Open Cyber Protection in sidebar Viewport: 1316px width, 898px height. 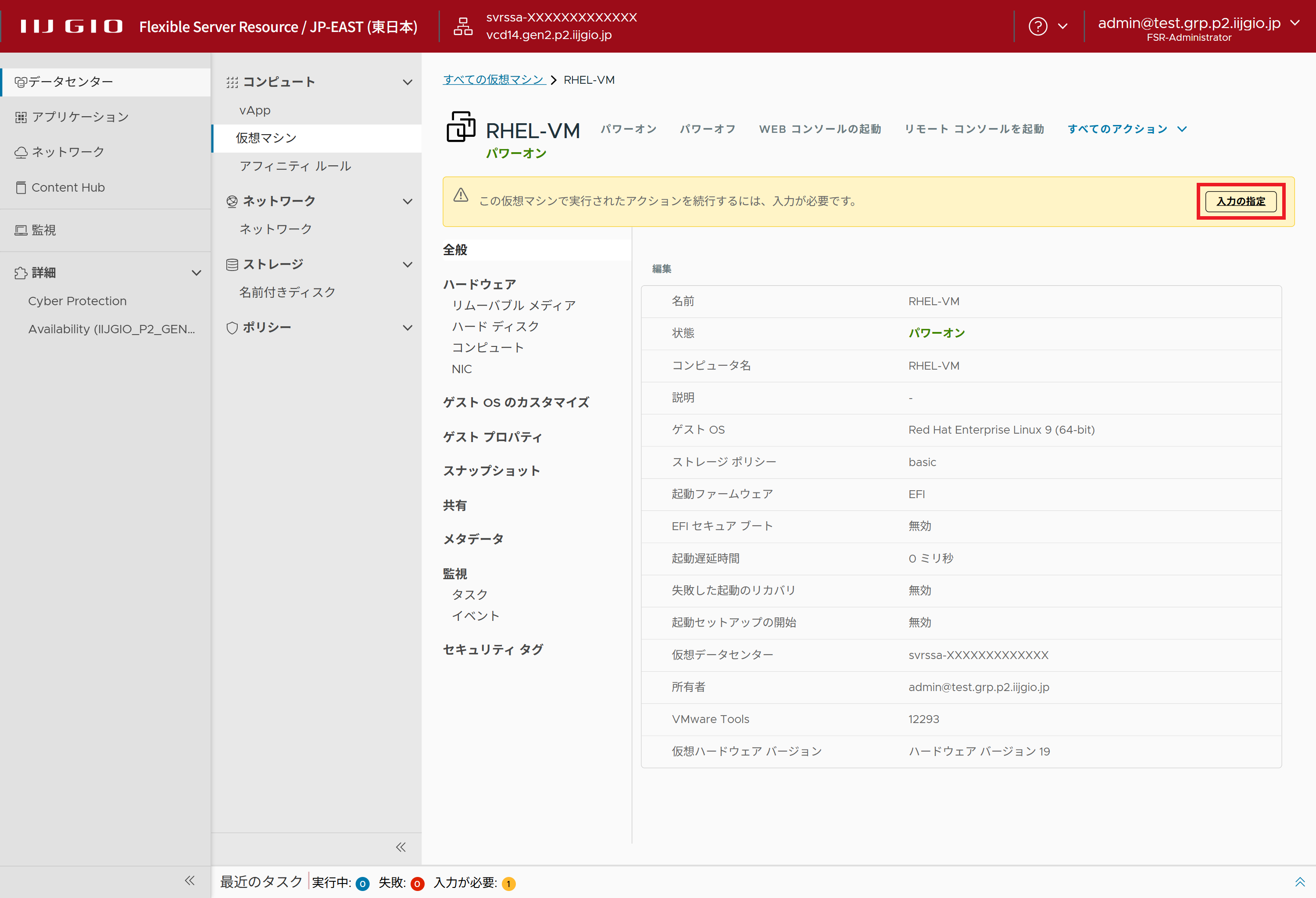(x=77, y=301)
